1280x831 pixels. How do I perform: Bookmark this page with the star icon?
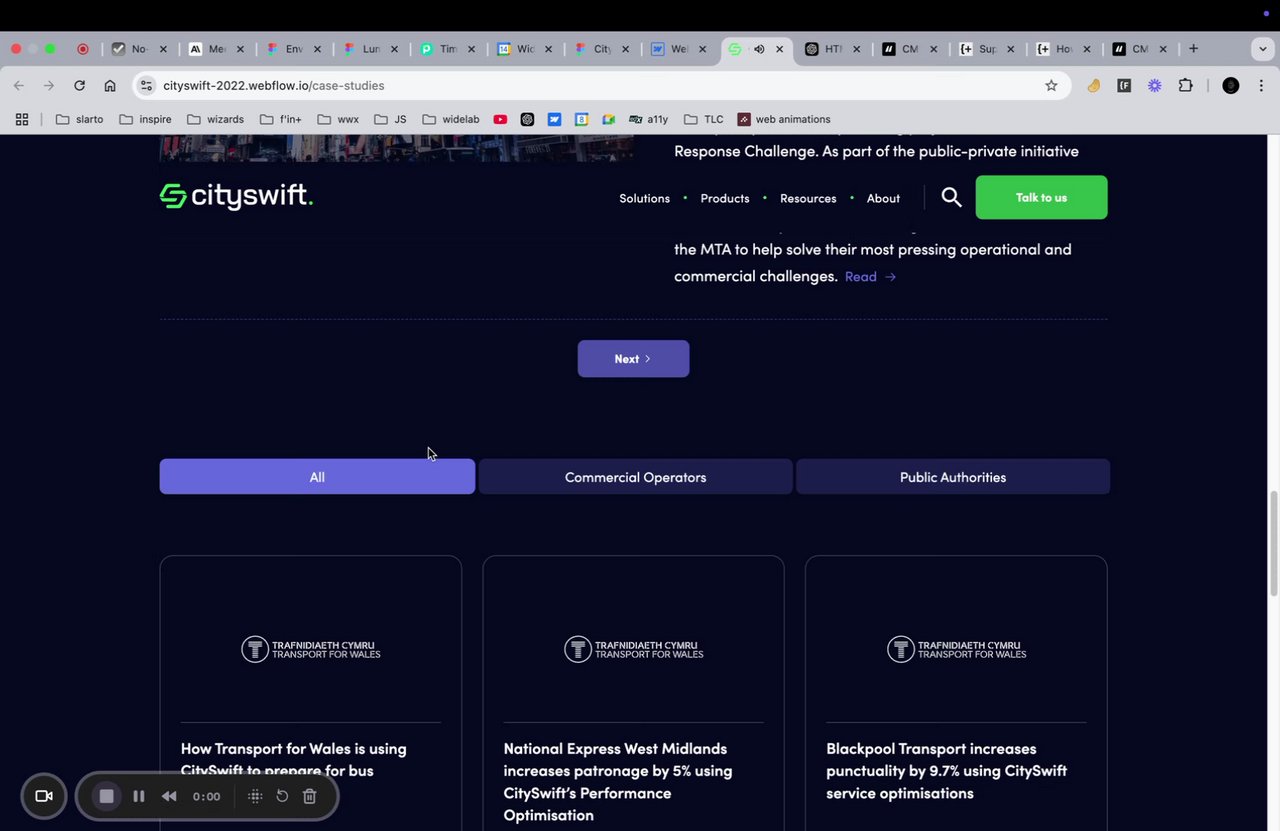coord(1051,86)
